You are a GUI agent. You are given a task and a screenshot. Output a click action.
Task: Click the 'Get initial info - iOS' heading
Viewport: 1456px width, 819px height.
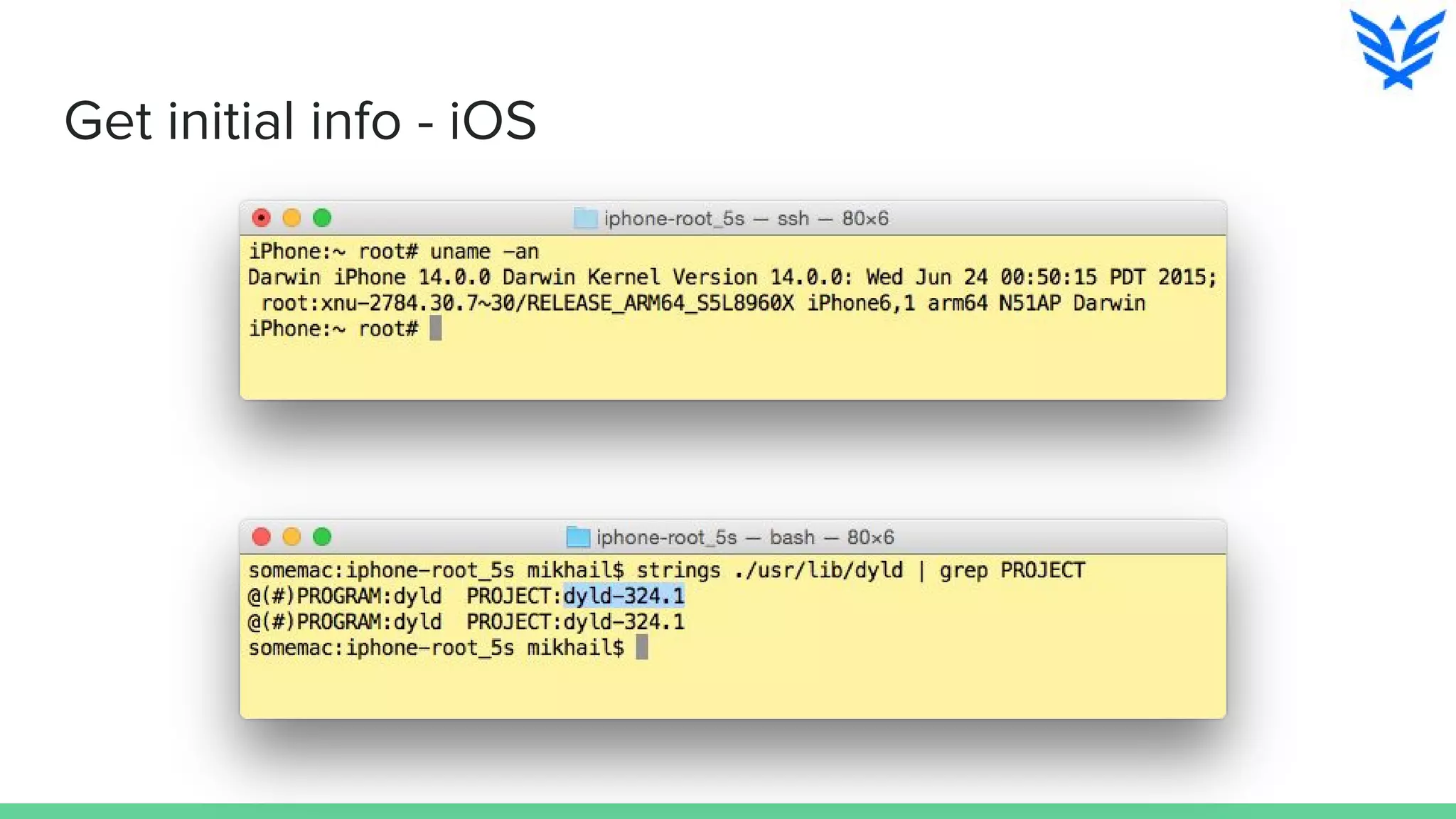[300, 121]
